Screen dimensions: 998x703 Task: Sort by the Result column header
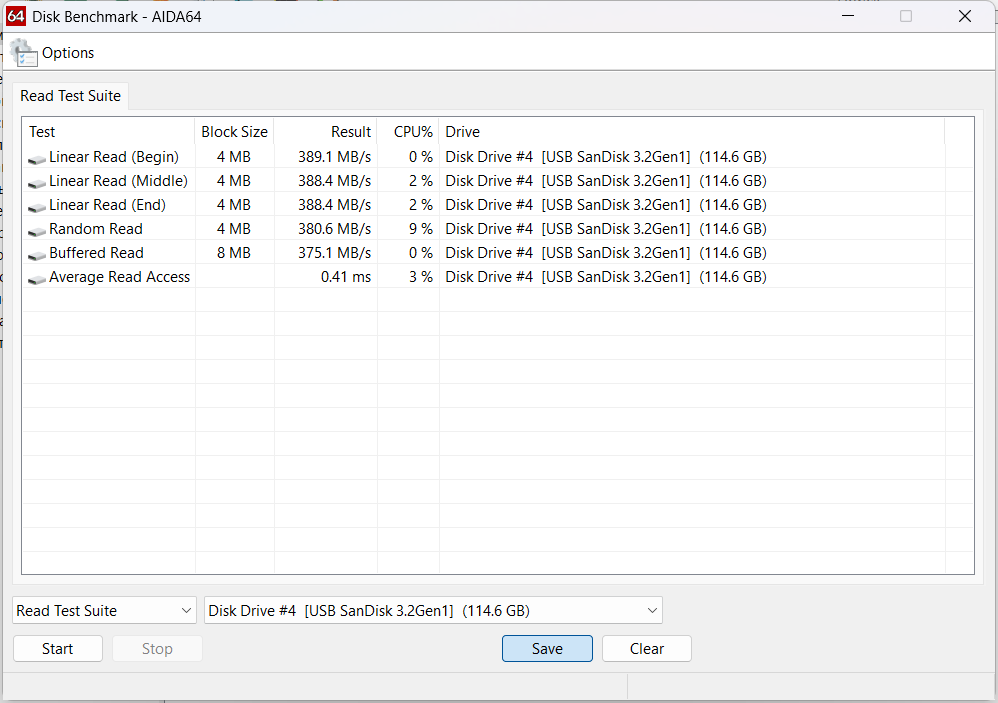pyautogui.click(x=326, y=132)
